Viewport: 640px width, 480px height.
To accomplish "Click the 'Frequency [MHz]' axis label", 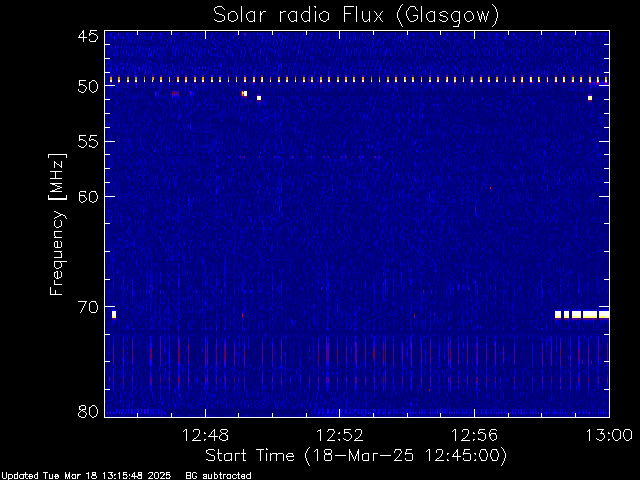I will 57,224.
